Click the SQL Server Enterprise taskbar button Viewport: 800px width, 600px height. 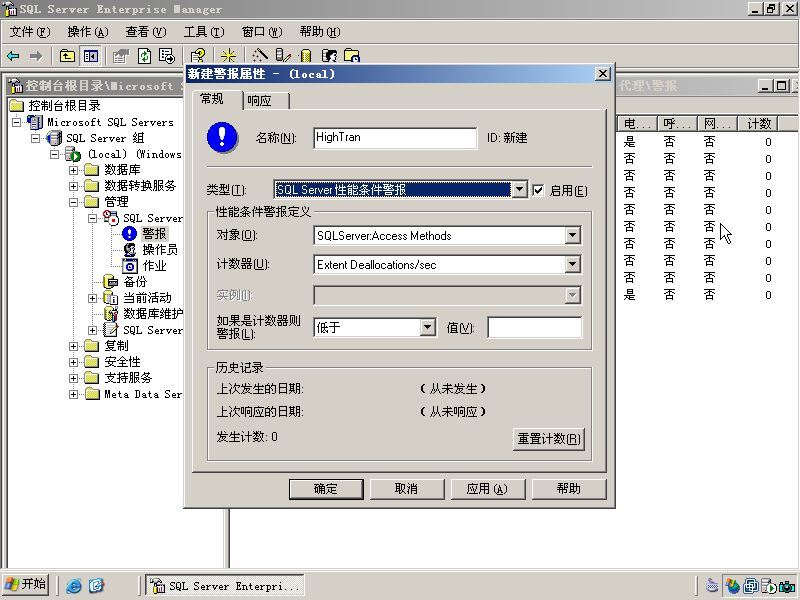tap(225, 586)
